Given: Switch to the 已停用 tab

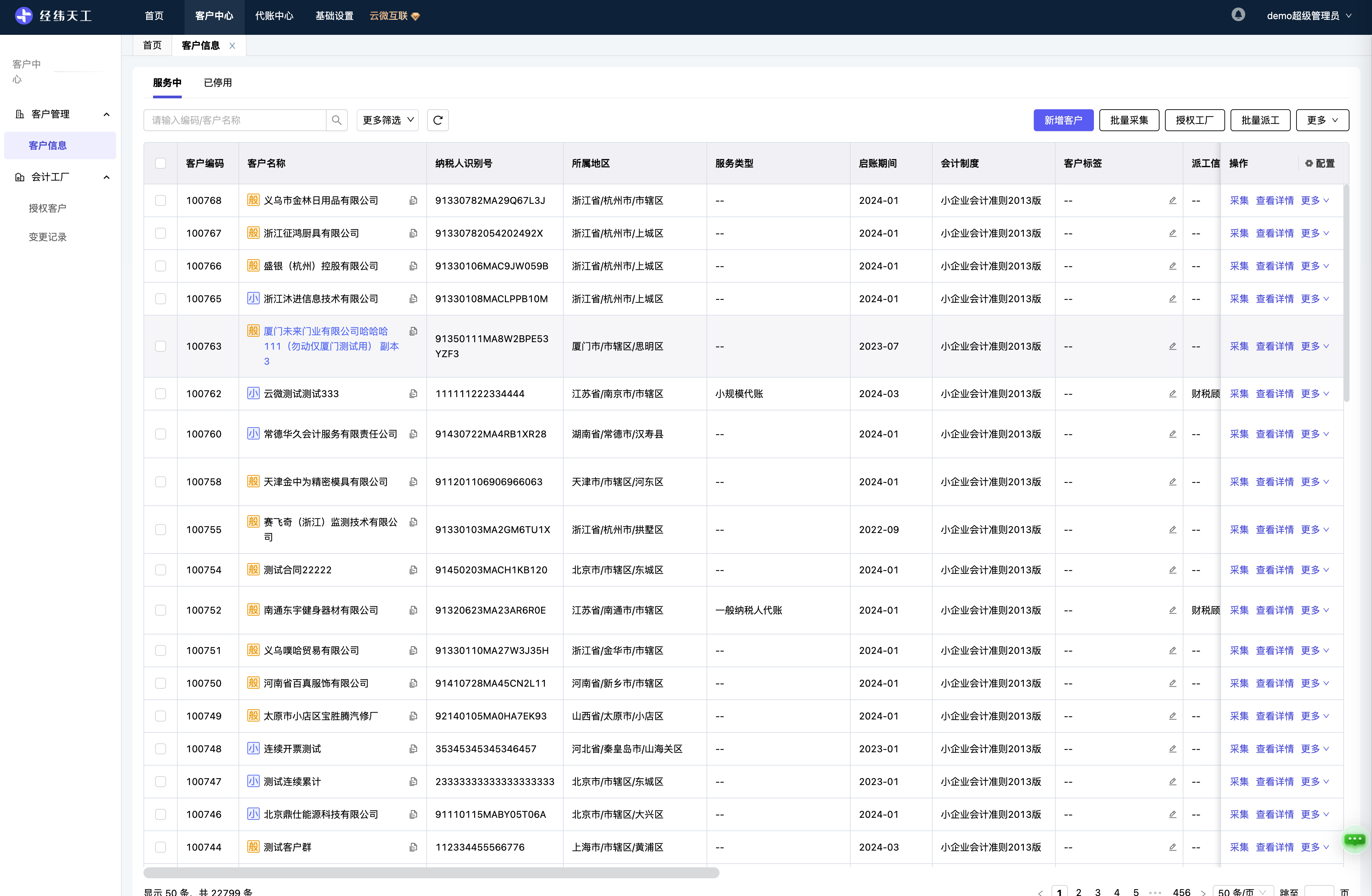Looking at the screenshot, I should (218, 82).
